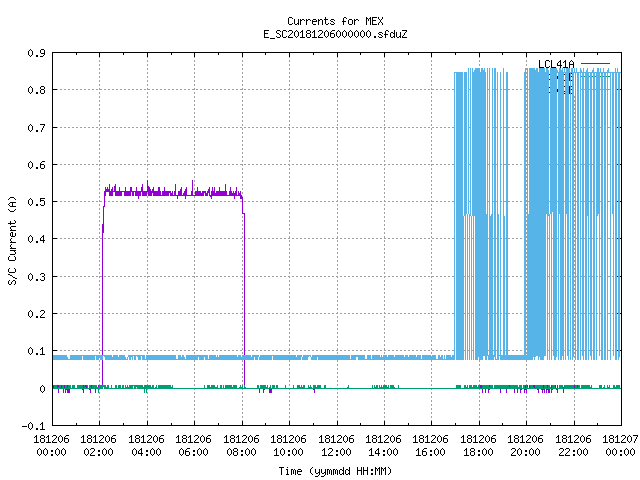Click the y-axis tick label '0.8'
Image resolution: width=640 pixels, height=480 pixels.
pyautogui.click(x=36, y=90)
